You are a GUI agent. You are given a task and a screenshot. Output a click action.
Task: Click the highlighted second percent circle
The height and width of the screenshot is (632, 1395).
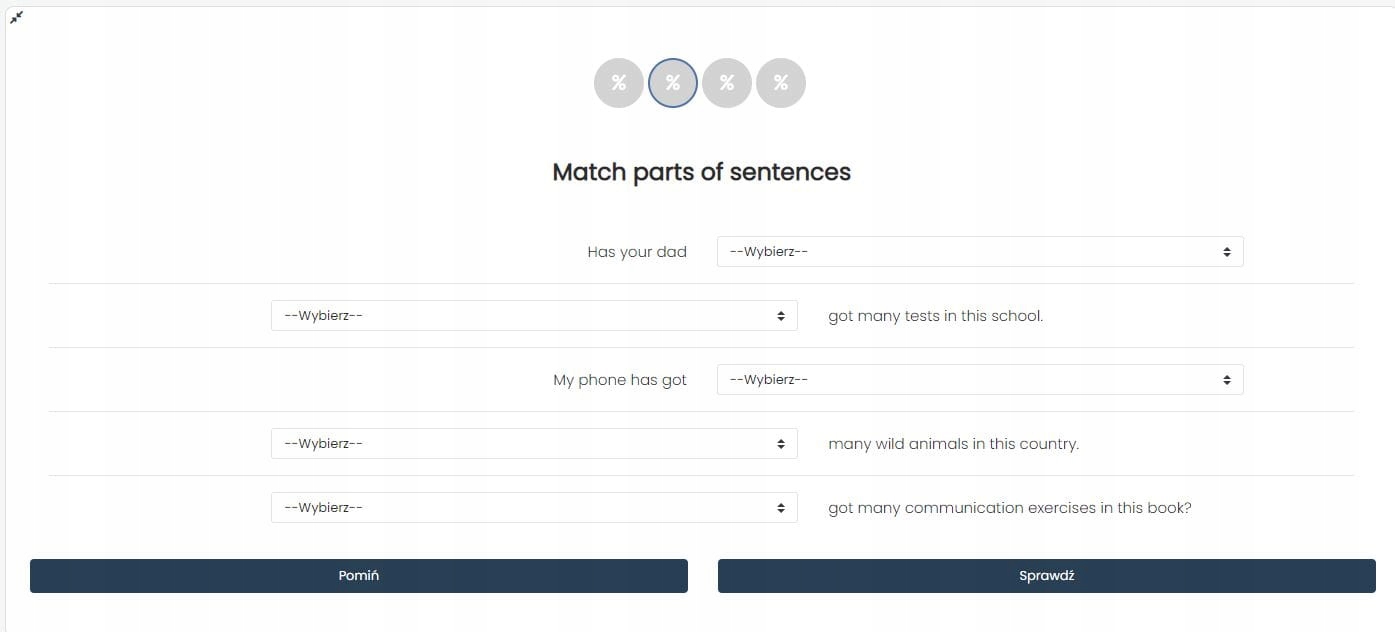673,83
